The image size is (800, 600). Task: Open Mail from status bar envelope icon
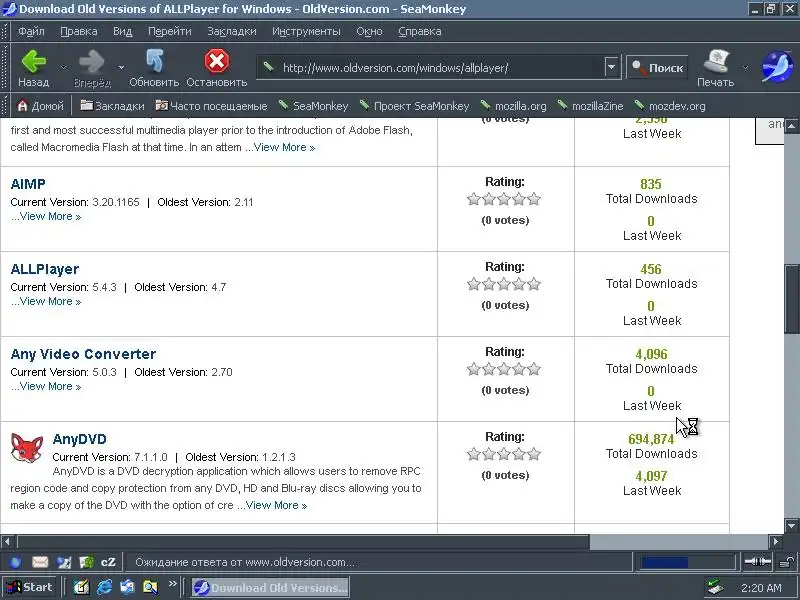click(x=40, y=562)
